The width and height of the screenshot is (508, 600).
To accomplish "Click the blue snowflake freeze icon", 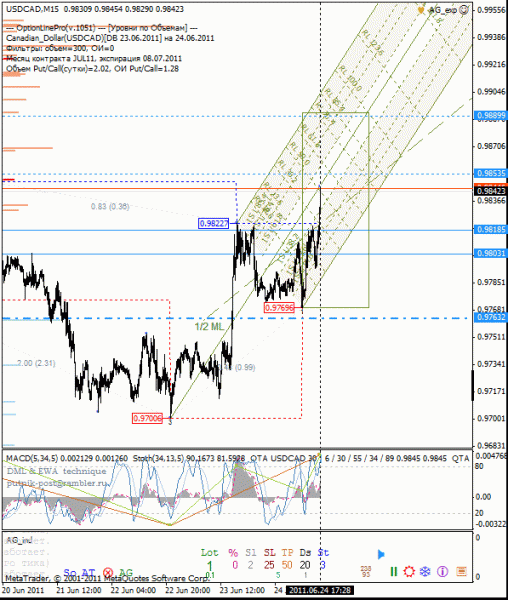I will (425, 572).
